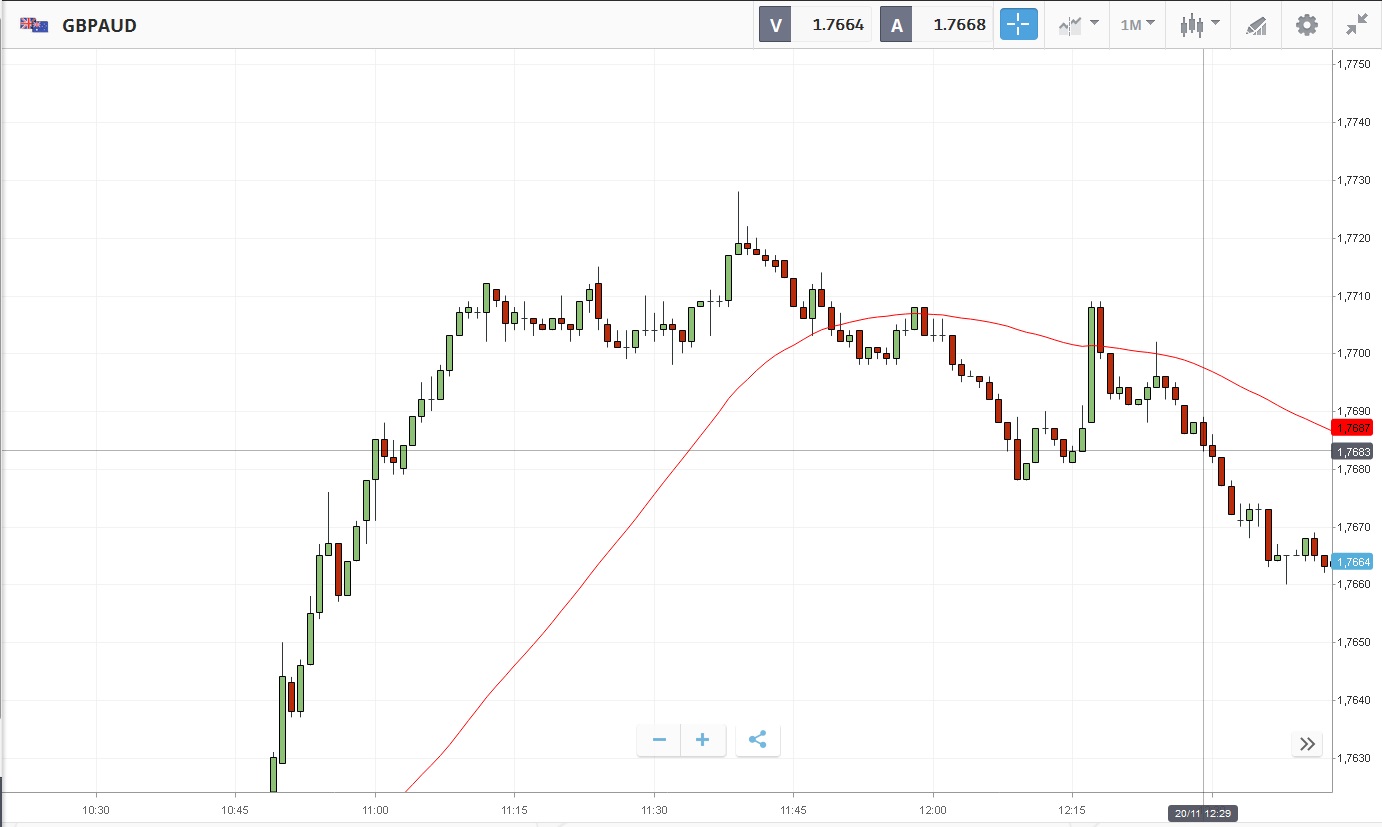Jump to latest candle with double-arrow icon

tap(1307, 743)
